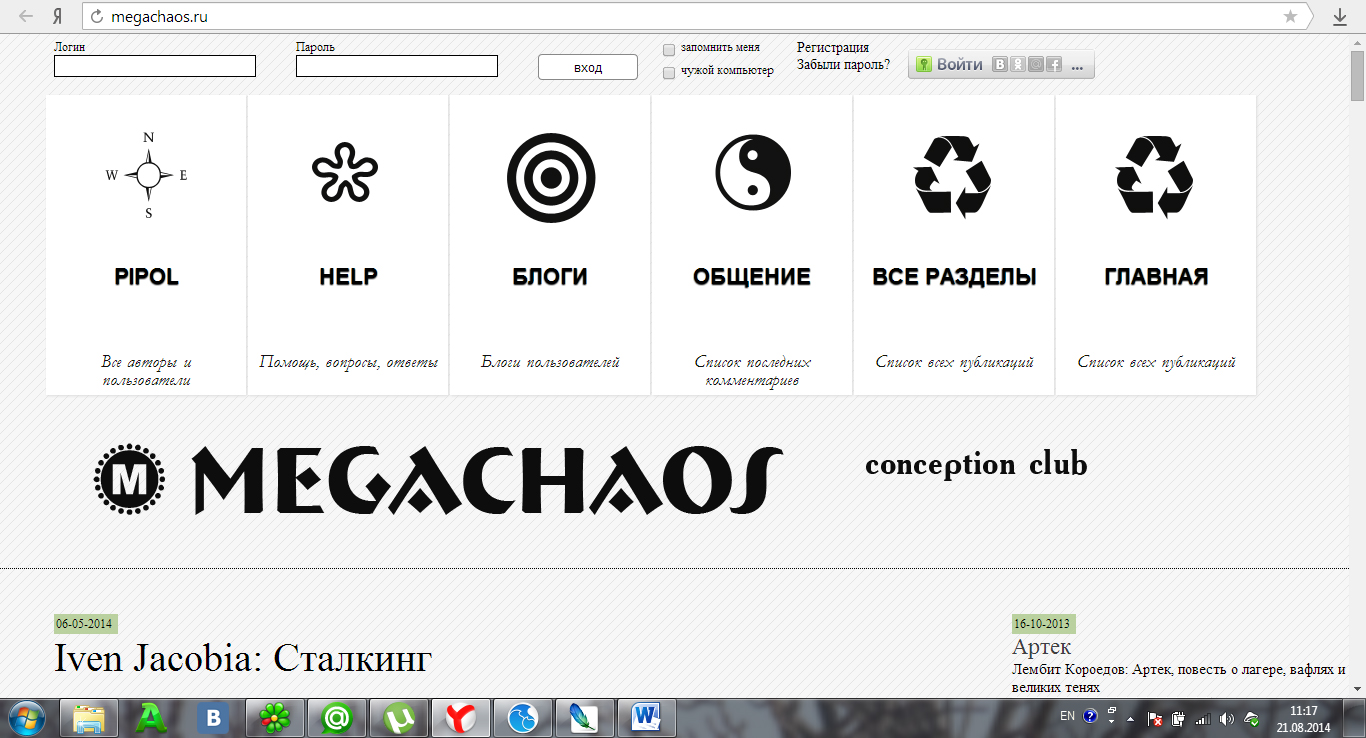This screenshot has width=1366, height=738.
Task: Click the compass icon above PIPOL
Action: (148, 176)
